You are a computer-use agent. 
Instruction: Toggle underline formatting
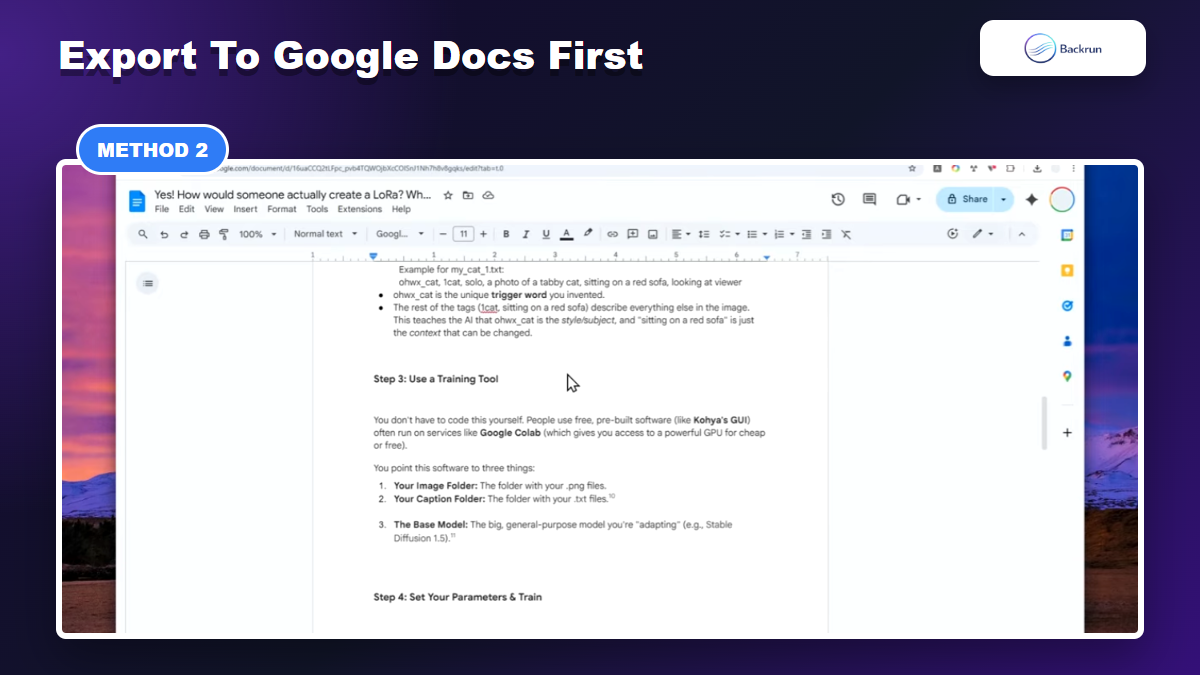[x=546, y=234]
